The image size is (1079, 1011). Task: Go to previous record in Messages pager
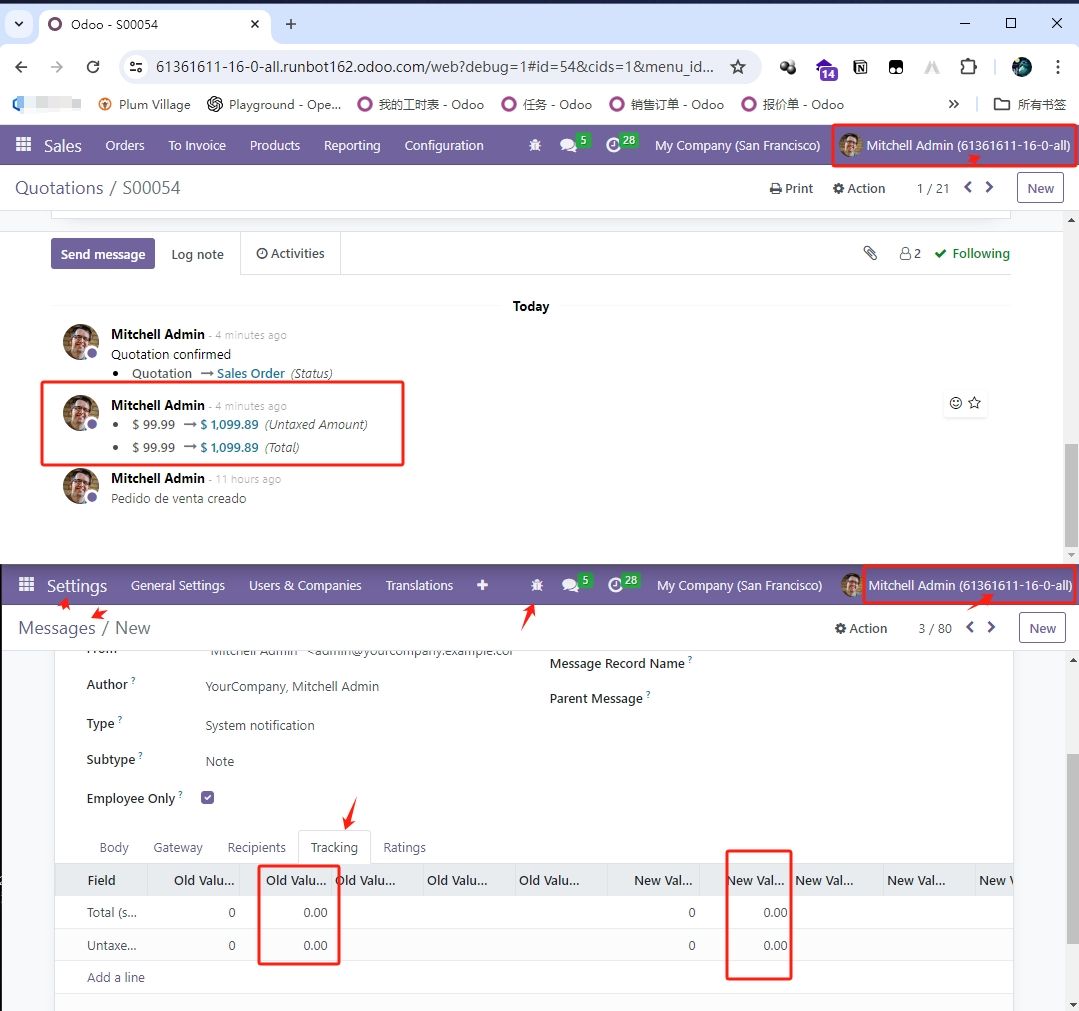970,627
